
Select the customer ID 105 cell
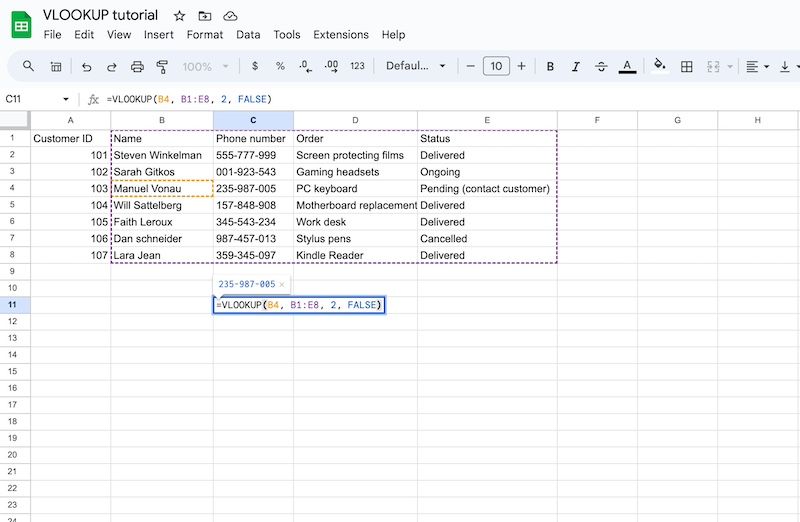tap(70, 222)
